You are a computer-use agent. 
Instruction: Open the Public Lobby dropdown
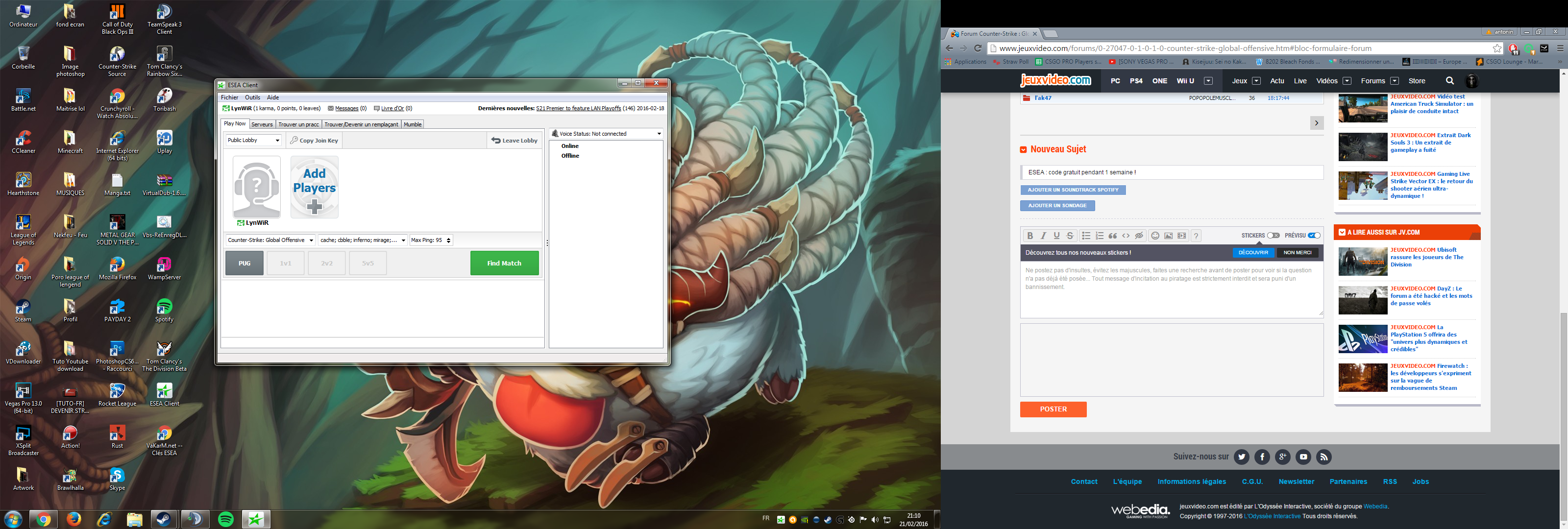(x=253, y=141)
